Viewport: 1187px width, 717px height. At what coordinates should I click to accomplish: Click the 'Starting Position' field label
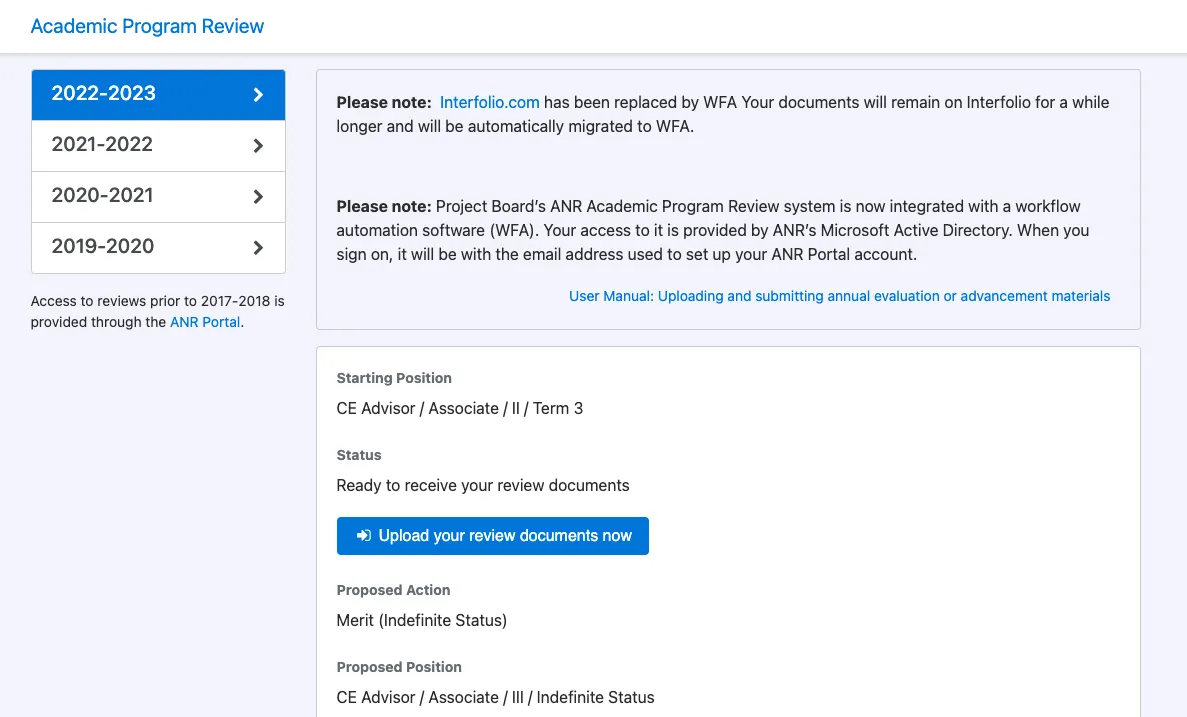[394, 378]
